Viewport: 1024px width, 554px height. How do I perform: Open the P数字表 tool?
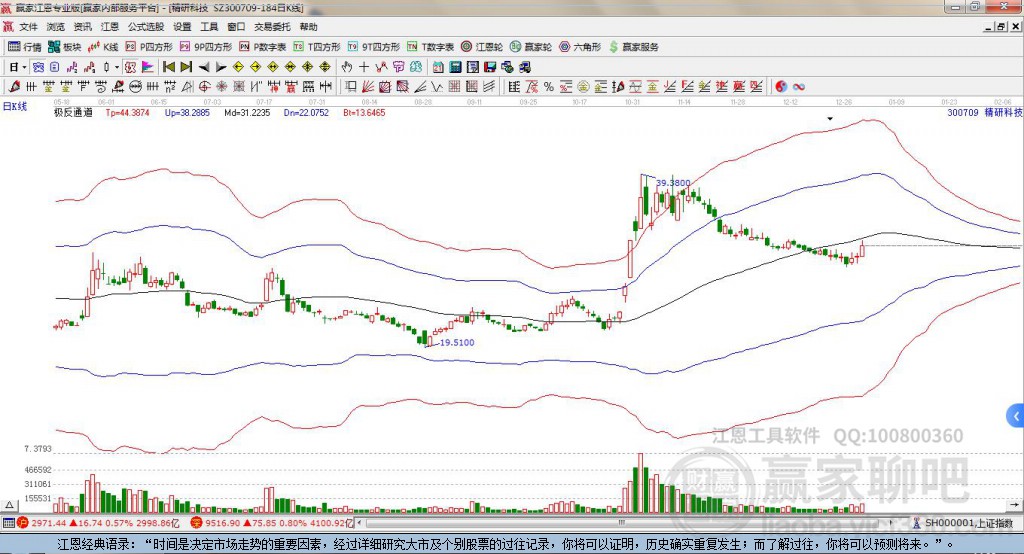click(263, 47)
